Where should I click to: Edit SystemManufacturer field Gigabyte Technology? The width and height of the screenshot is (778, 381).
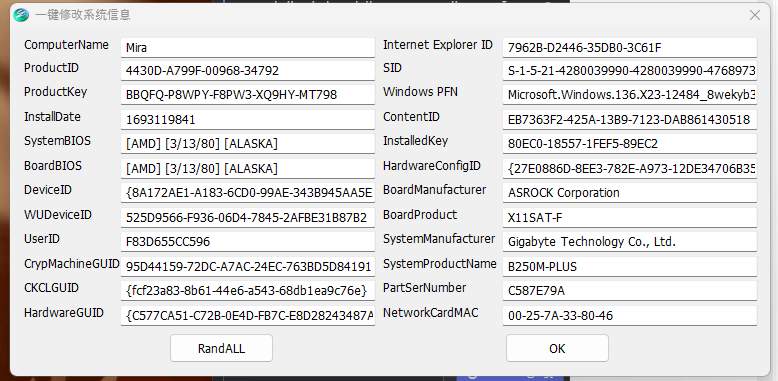point(630,242)
